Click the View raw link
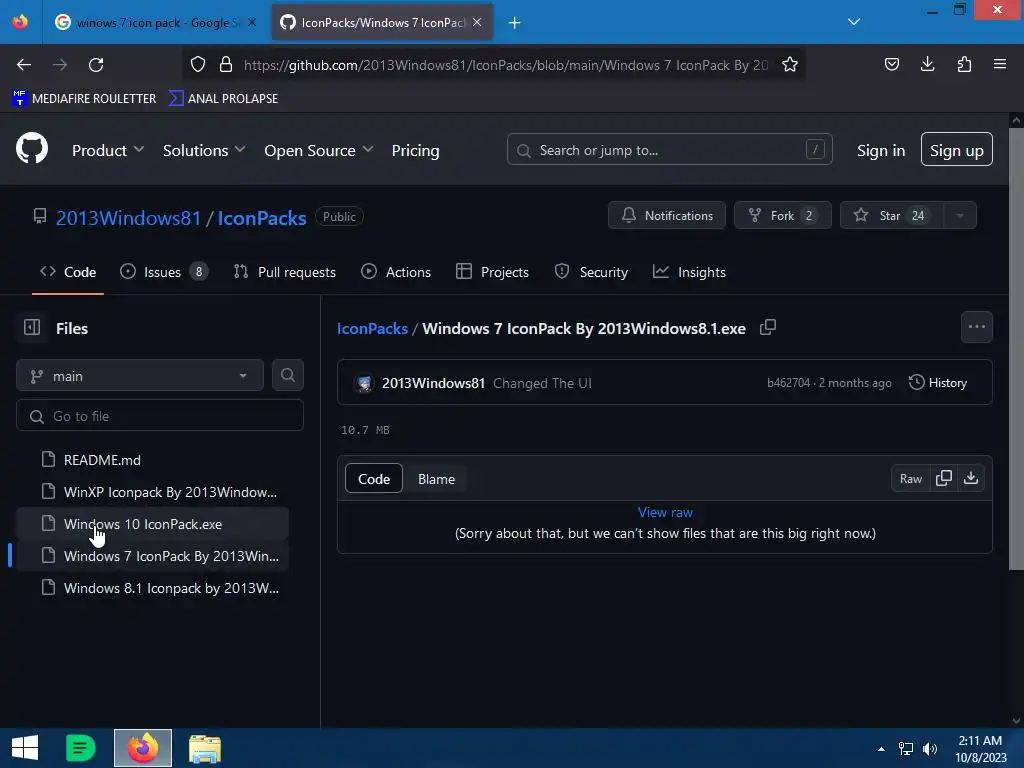This screenshot has height=768, width=1024. tap(665, 513)
